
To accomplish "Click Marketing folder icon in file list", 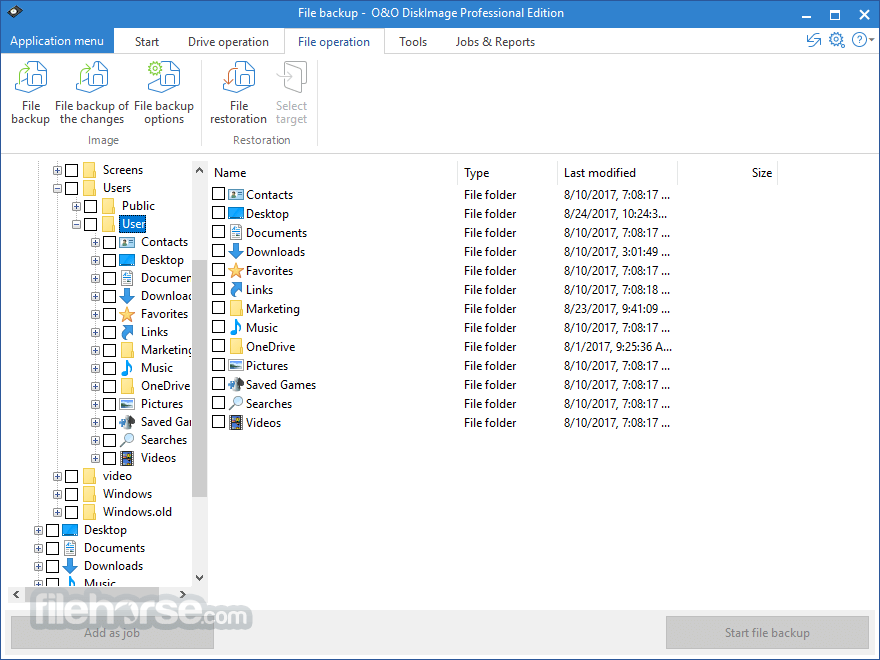I will (236, 309).
